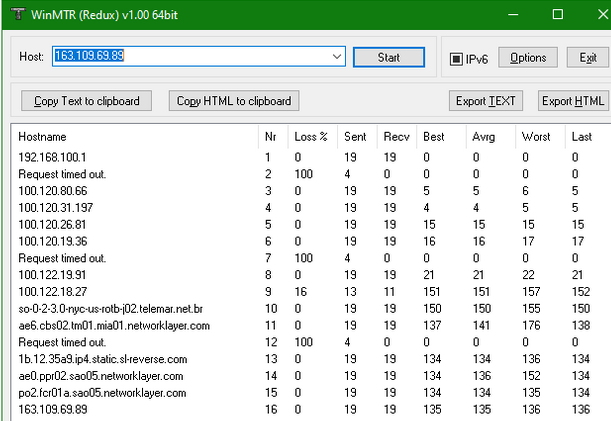
Task: Select 1b.12.35a9.ip4.static.sl-reverse.com row
Action: coord(311,359)
